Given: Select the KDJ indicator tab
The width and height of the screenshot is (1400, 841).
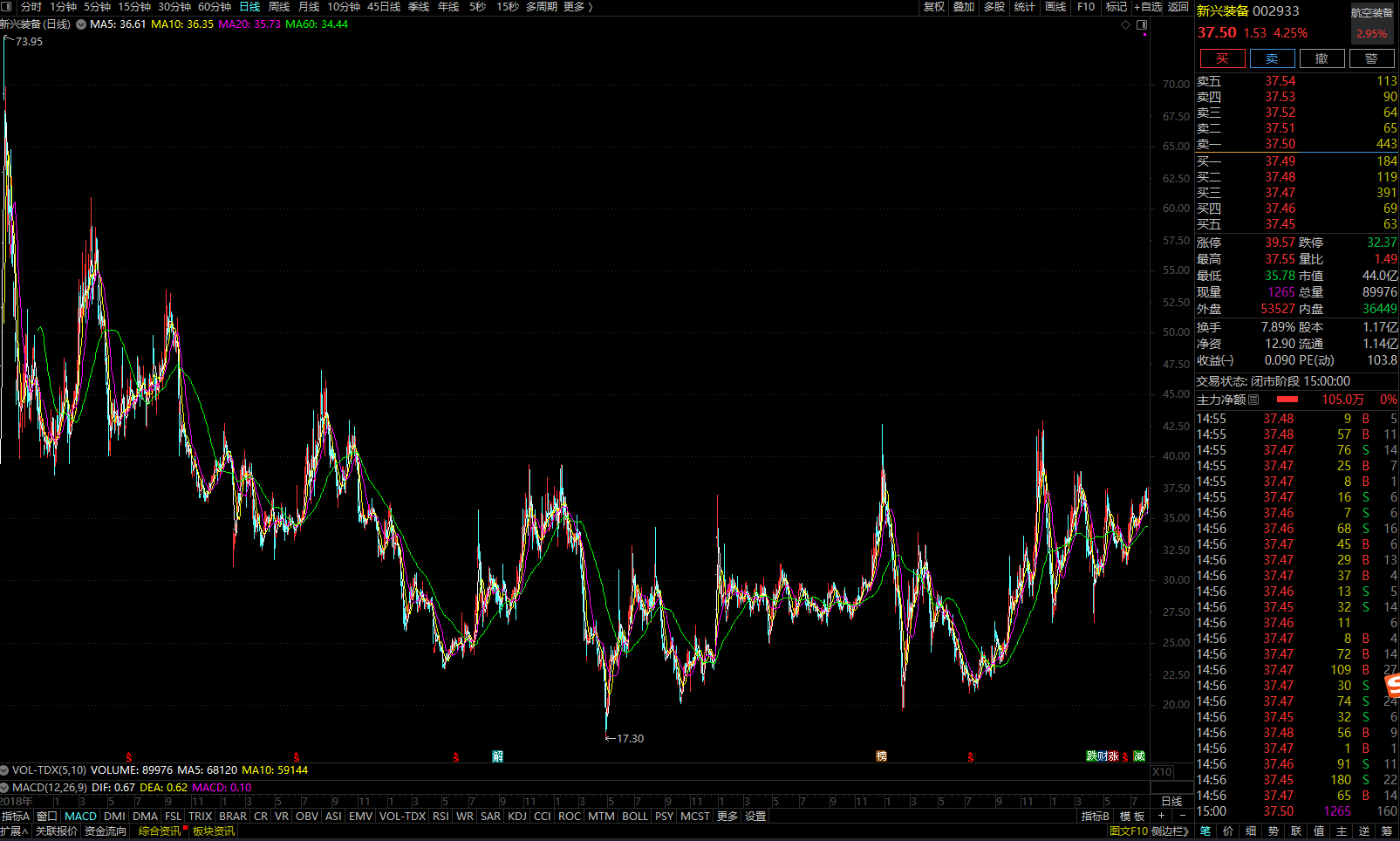Looking at the screenshot, I should click(517, 817).
